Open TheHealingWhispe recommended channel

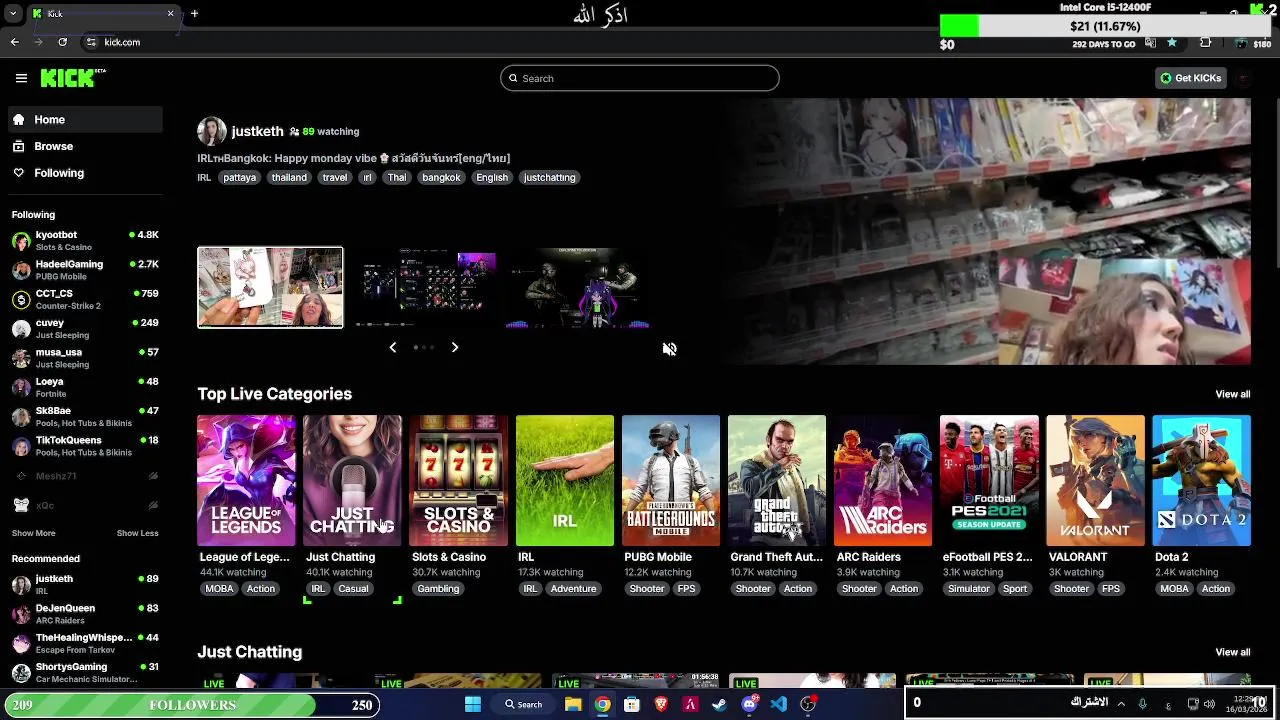[85, 643]
